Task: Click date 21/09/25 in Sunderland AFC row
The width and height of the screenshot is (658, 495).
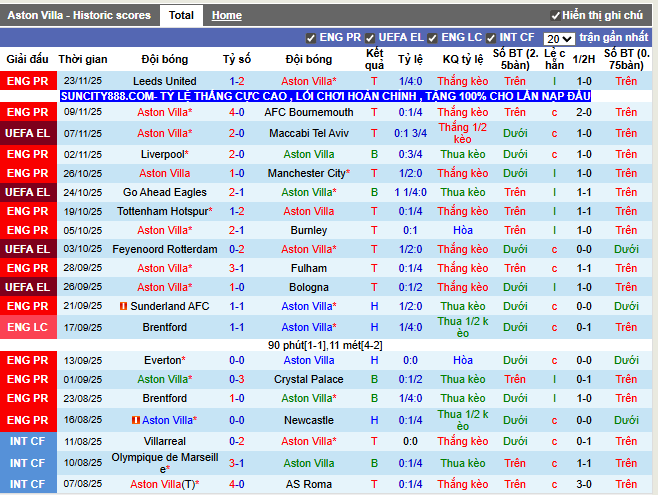Action: coord(83,306)
